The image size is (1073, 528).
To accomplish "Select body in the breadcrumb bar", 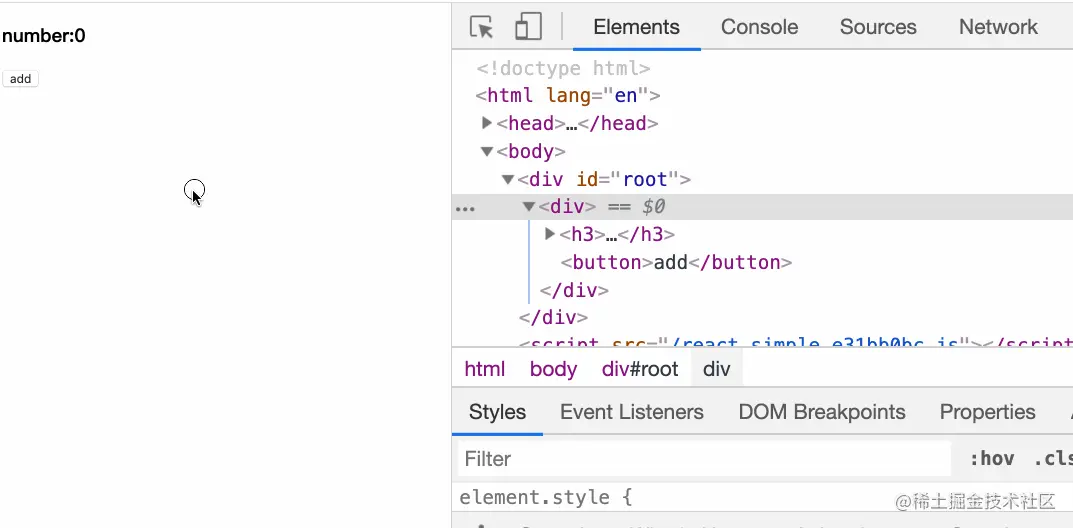I will pos(553,369).
